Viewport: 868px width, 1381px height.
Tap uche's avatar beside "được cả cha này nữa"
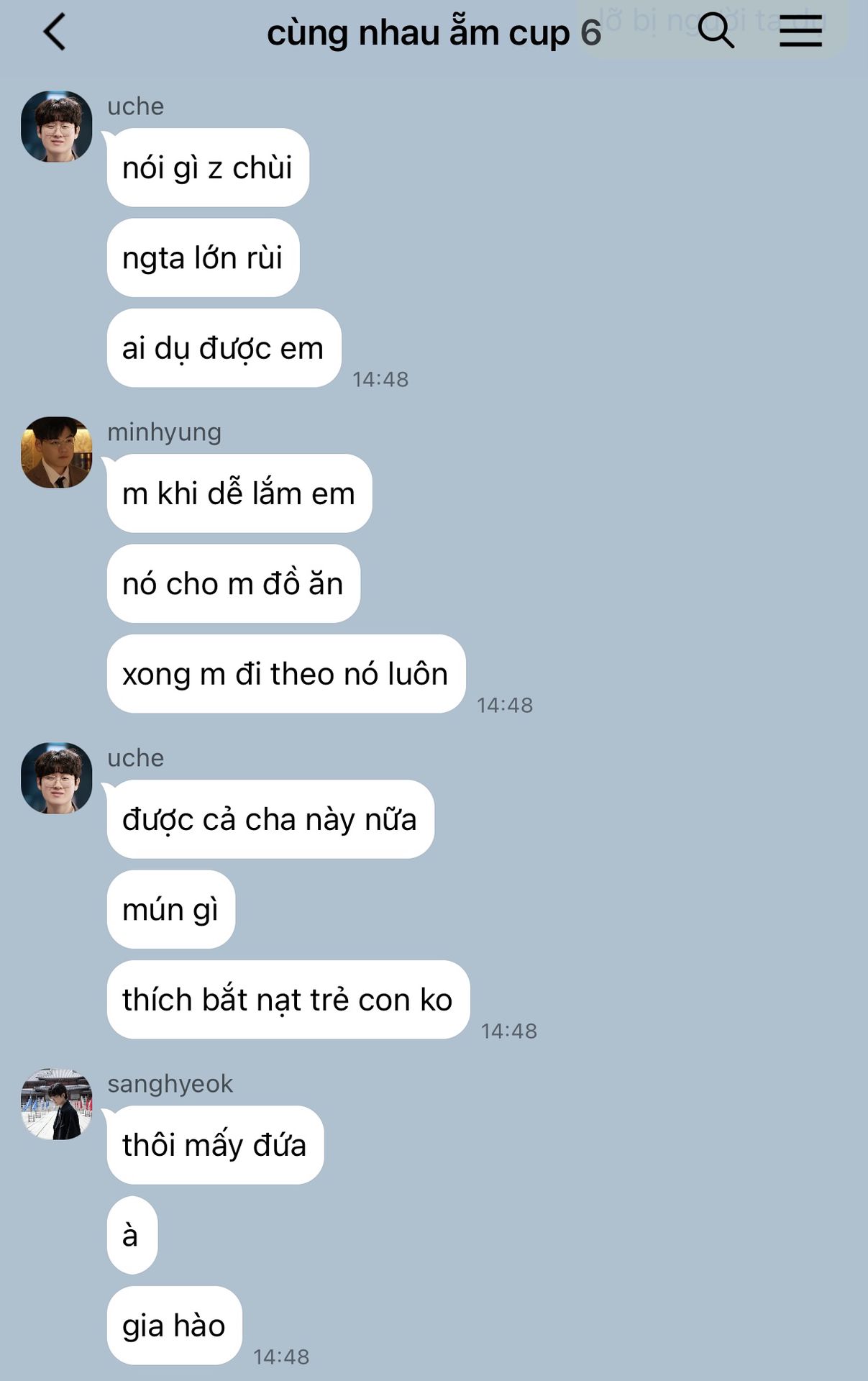[57, 778]
